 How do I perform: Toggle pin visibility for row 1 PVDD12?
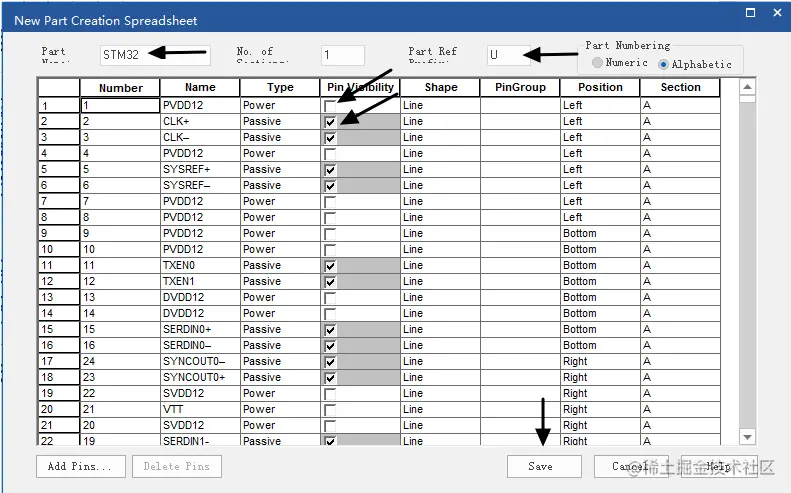[330, 105]
